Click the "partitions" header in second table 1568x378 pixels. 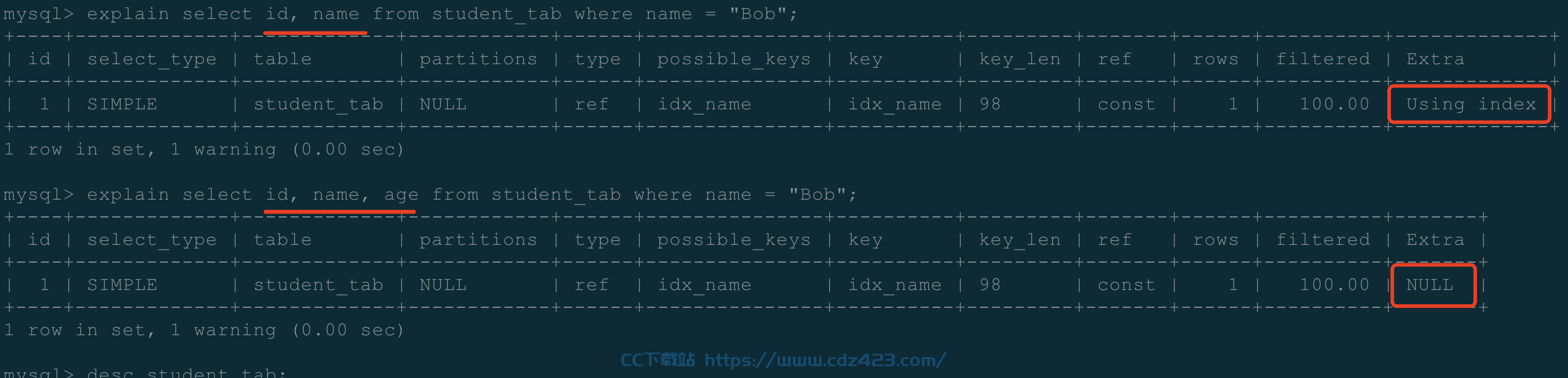[478, 241]
